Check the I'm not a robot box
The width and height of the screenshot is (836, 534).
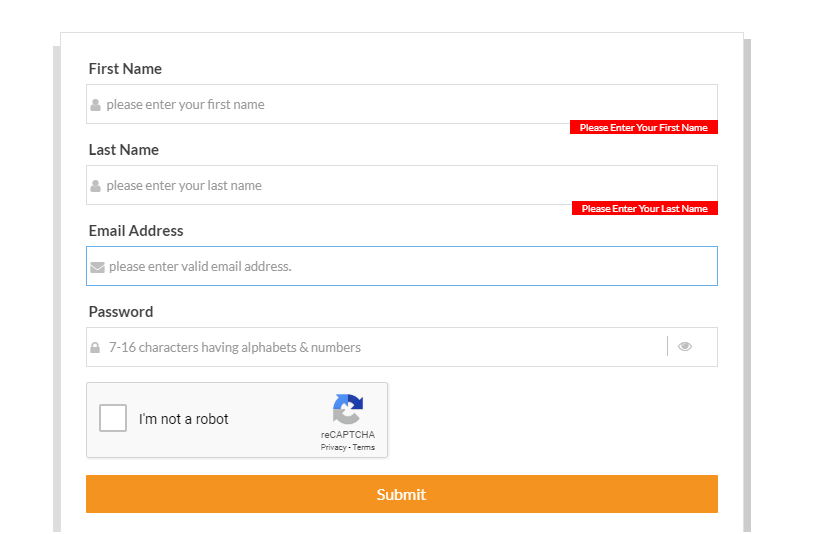pyautogui.click(x=112, y=418)
